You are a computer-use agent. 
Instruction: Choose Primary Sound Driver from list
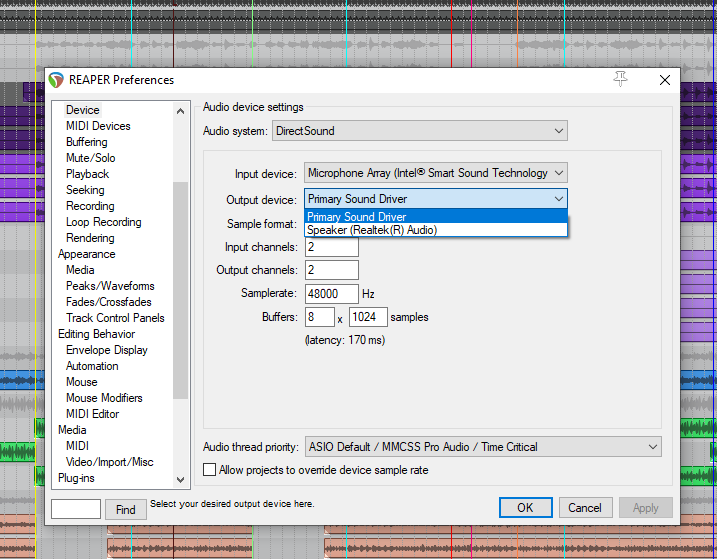(x=357, y=217)
